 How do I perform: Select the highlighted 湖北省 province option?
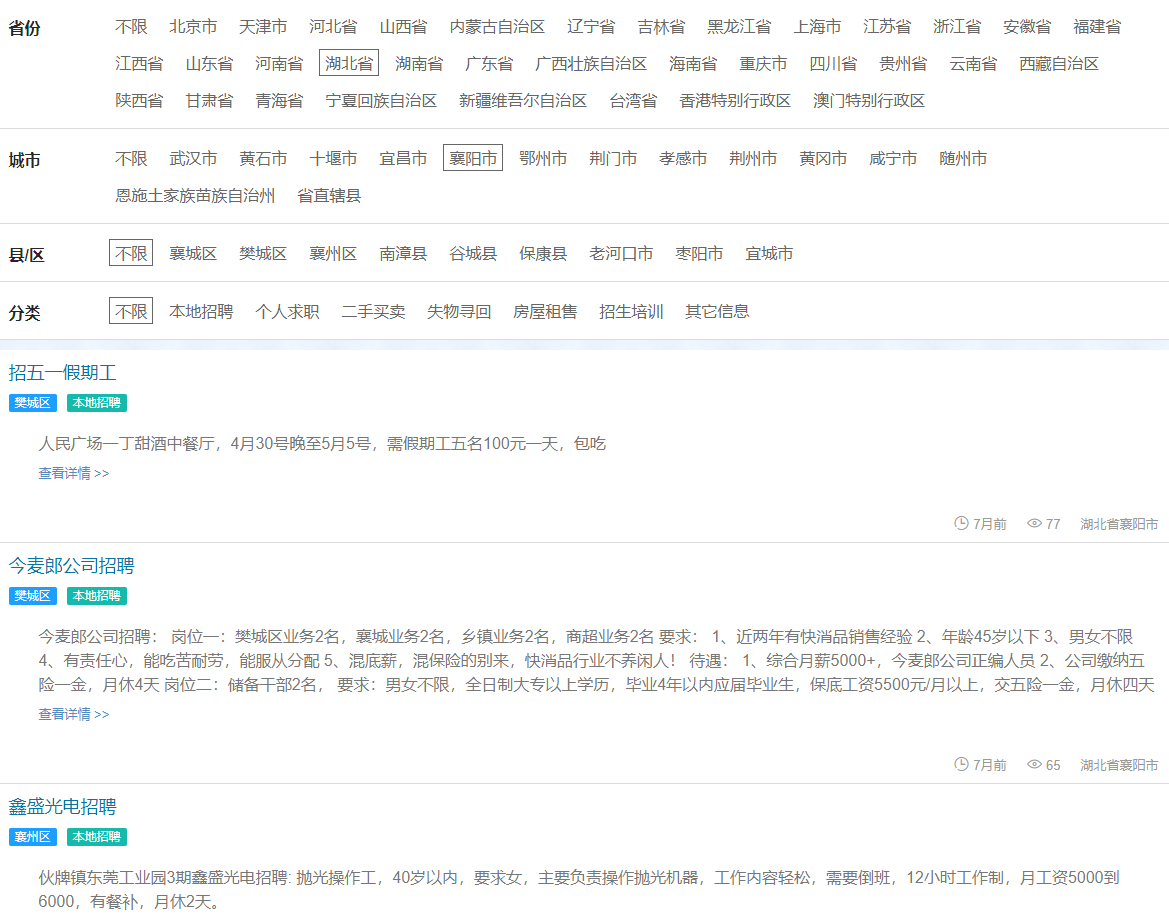click(349, 63)
